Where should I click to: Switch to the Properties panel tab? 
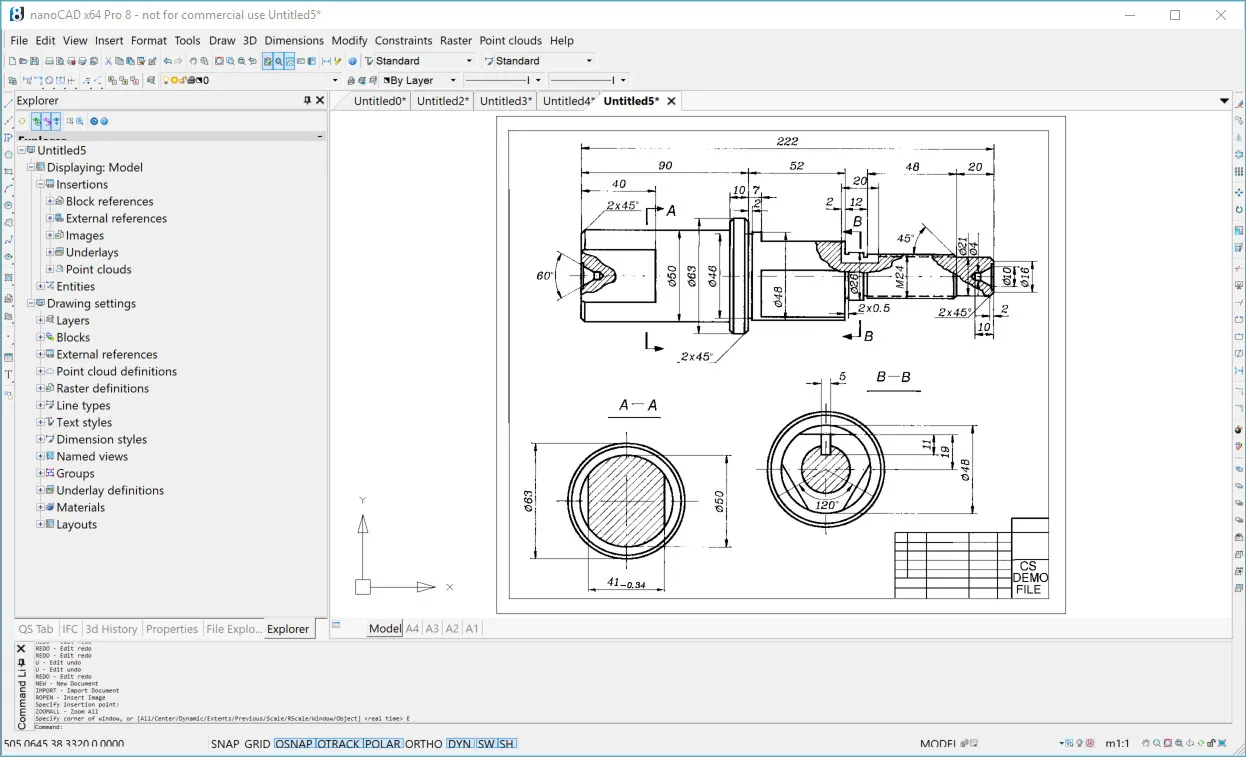tap(172, 629)
